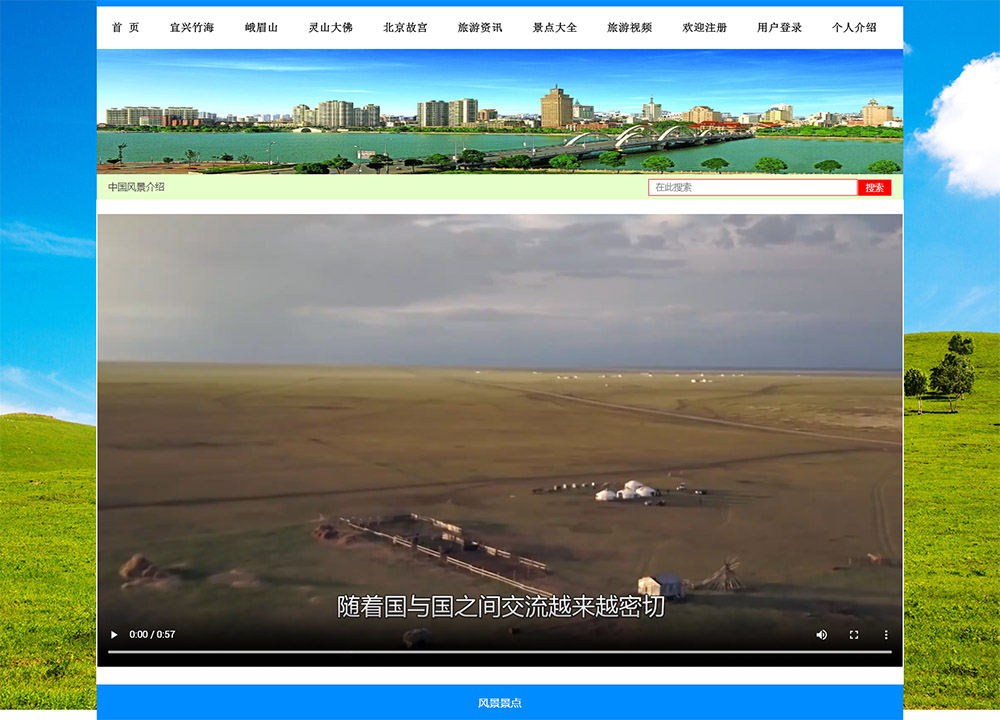Open the 峨眉山 page
1000x720 pixels.
point(261,27)
